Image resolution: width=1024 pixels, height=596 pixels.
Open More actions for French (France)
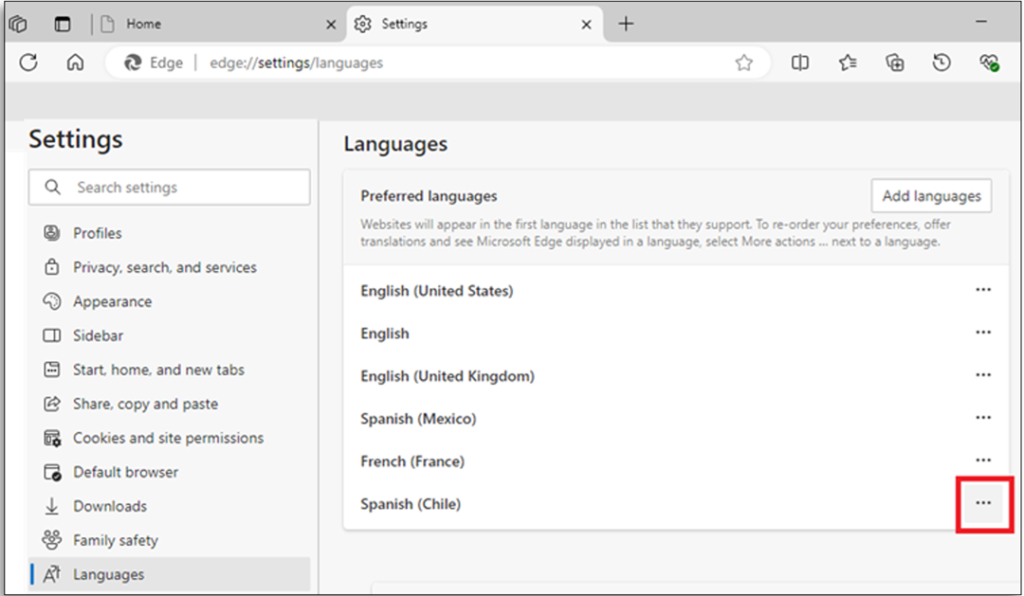983,460
